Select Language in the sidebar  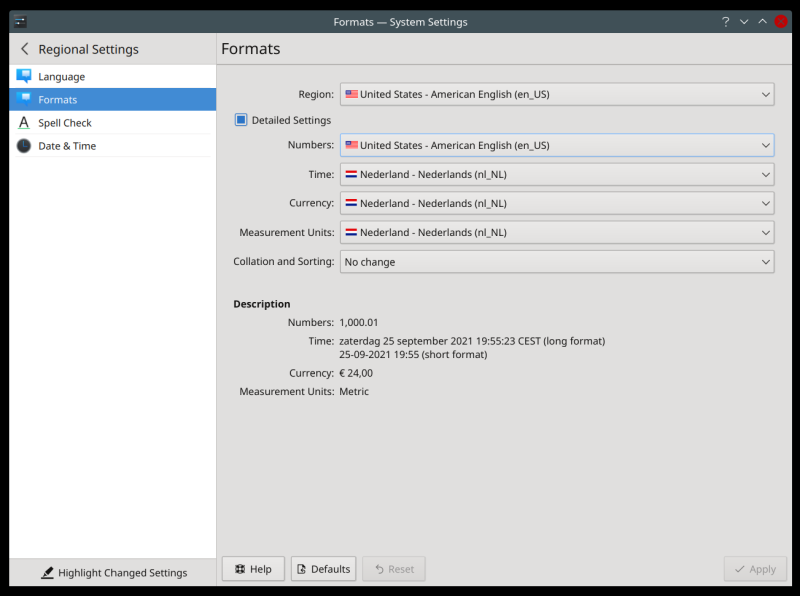(62, 76)
